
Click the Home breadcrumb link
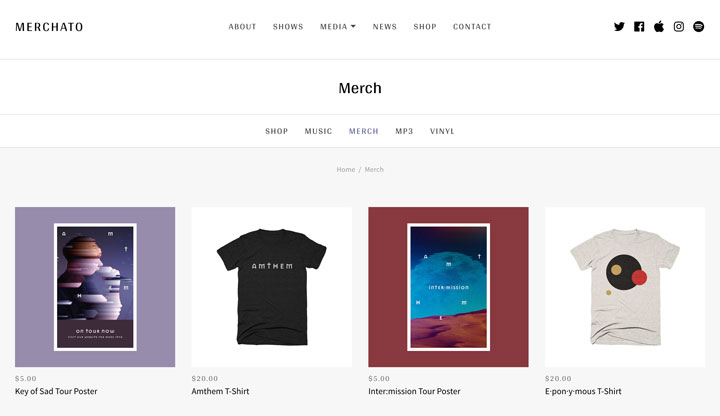pos(346,169)
